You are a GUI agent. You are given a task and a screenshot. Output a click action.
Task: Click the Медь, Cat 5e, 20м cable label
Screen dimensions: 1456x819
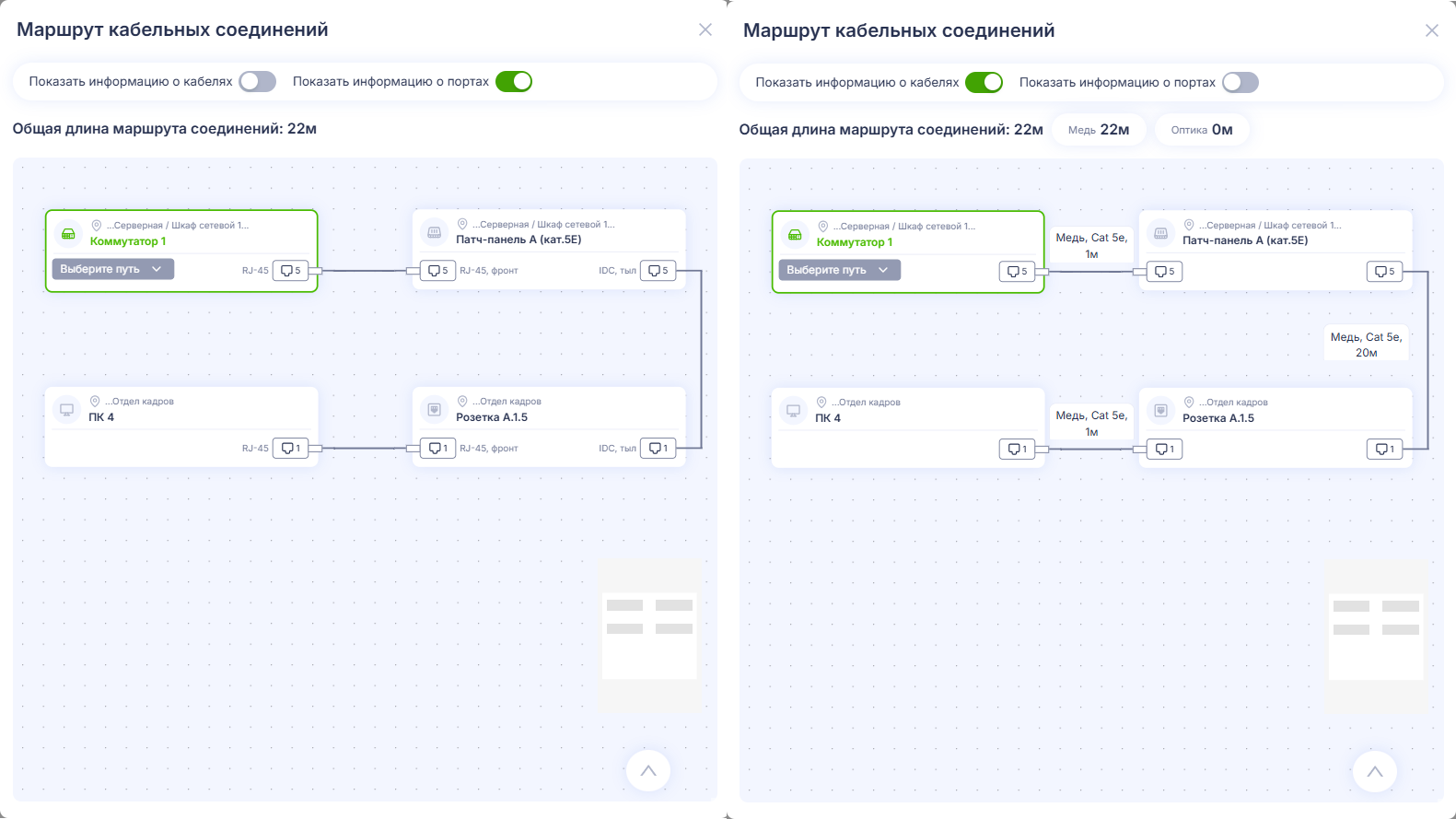(1367, 345)
